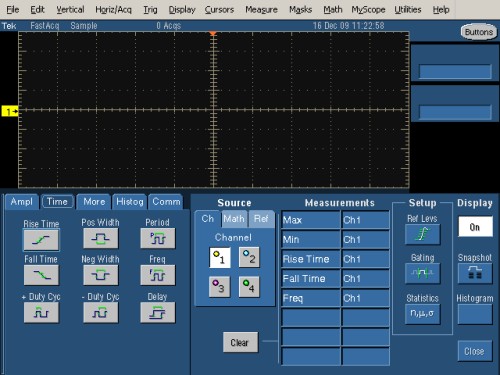500x375 pixels.
Task: Open the MyScope menu
Action: coord(368,10)
